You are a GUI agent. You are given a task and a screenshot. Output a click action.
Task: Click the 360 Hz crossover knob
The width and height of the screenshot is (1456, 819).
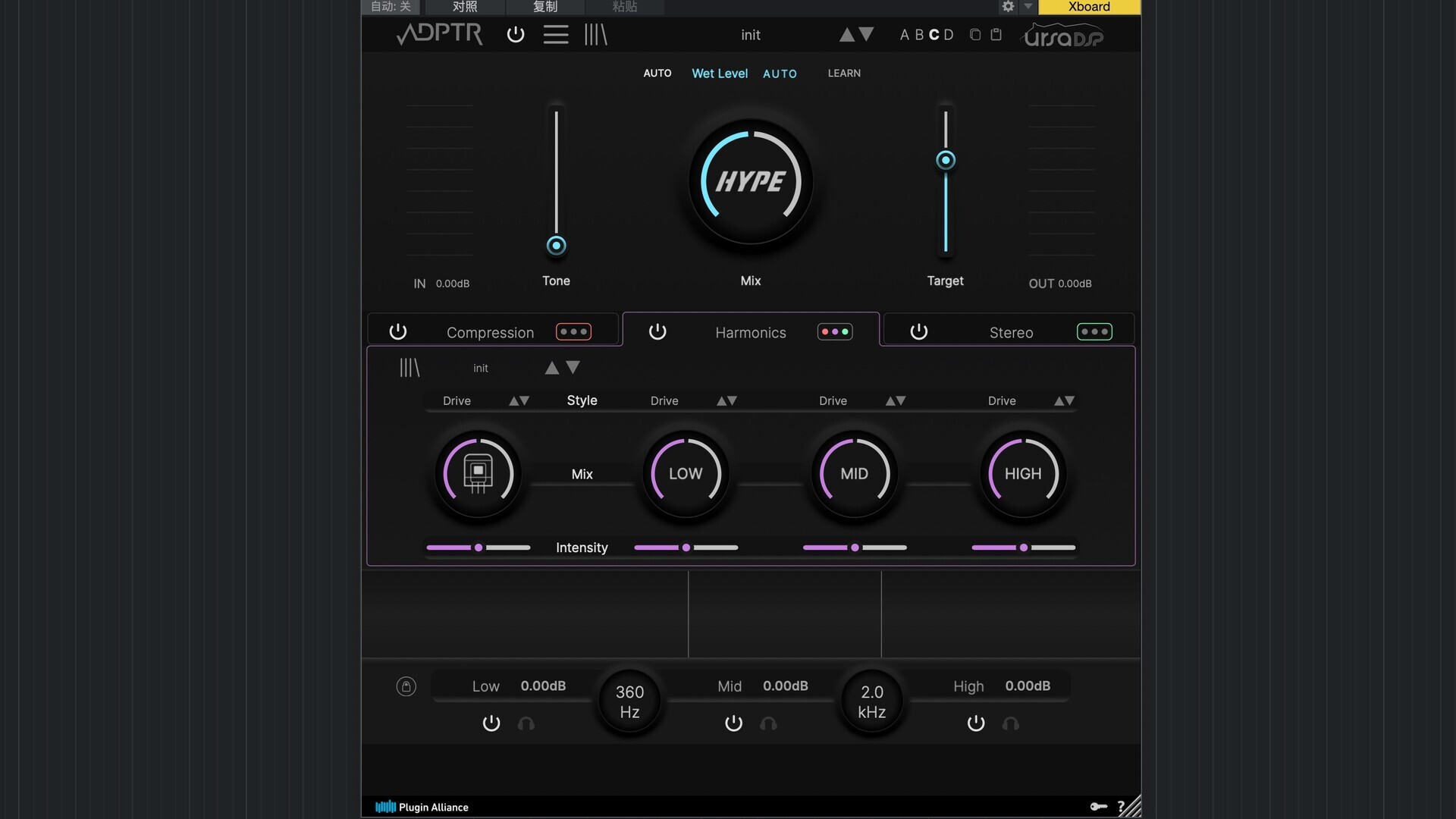point(629,701)
